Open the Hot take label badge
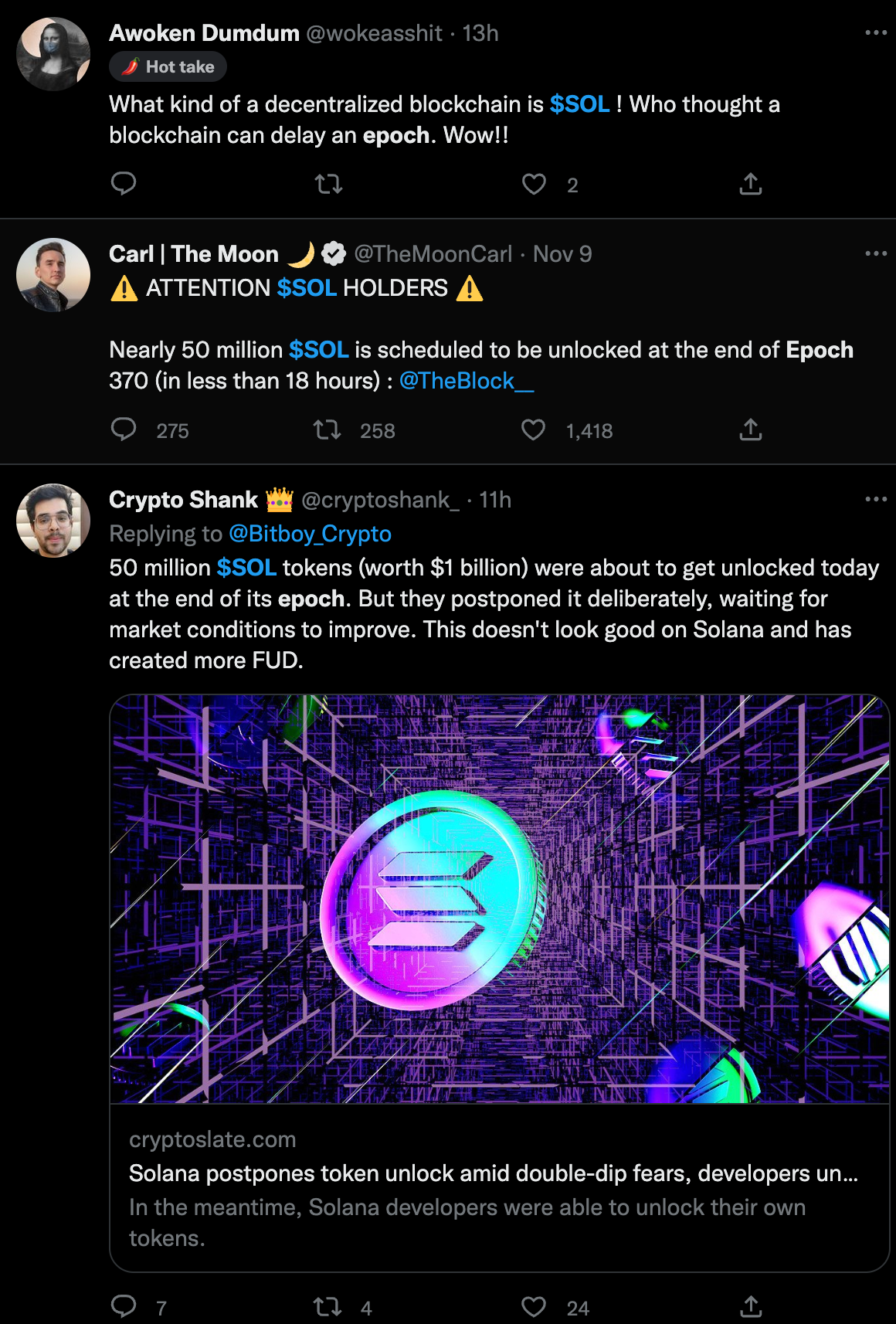This screenshot has height=1324, width=896. (x=168, y=66)
